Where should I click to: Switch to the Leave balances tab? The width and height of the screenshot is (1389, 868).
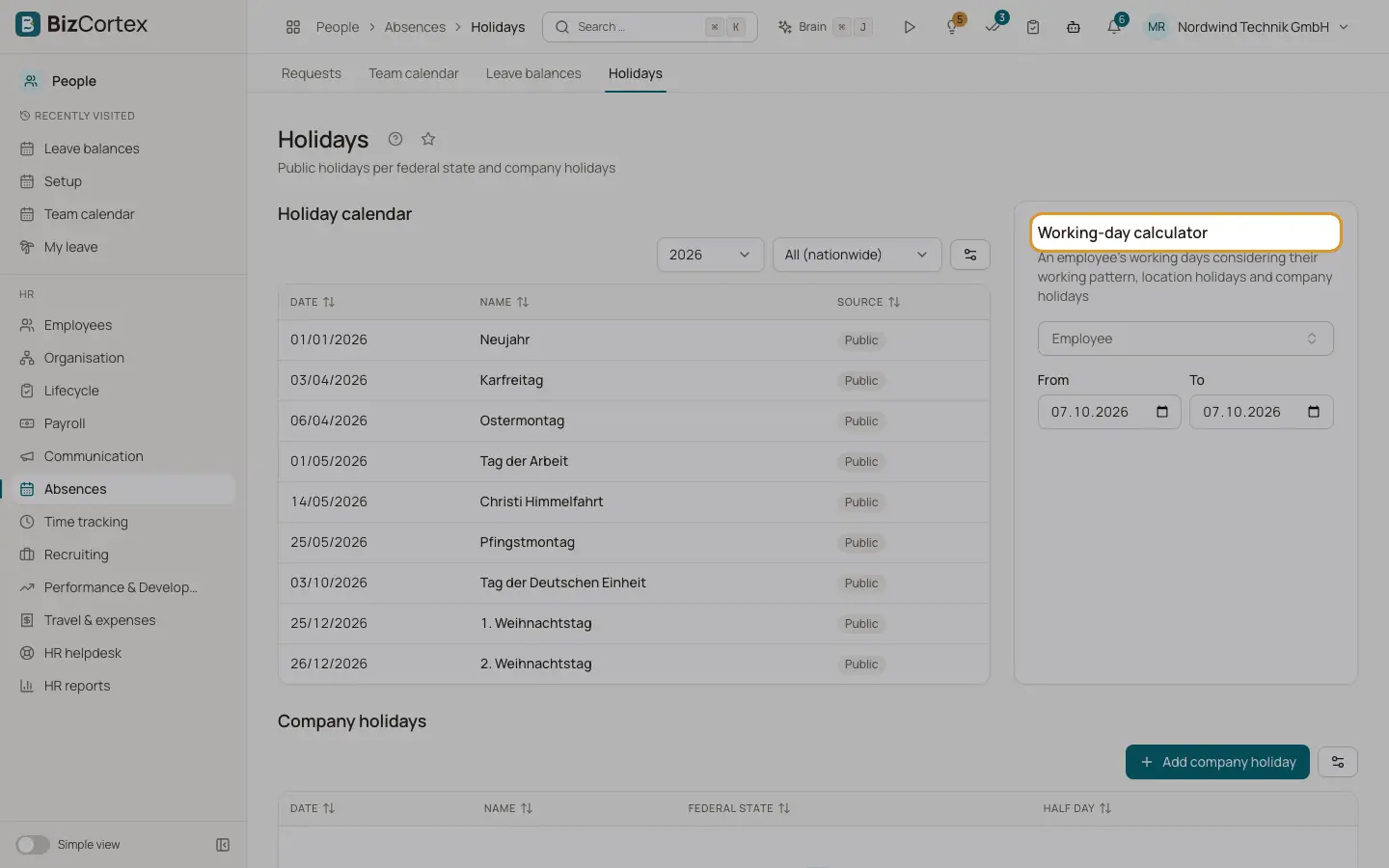pyautogui.click(x=533, y=73)
